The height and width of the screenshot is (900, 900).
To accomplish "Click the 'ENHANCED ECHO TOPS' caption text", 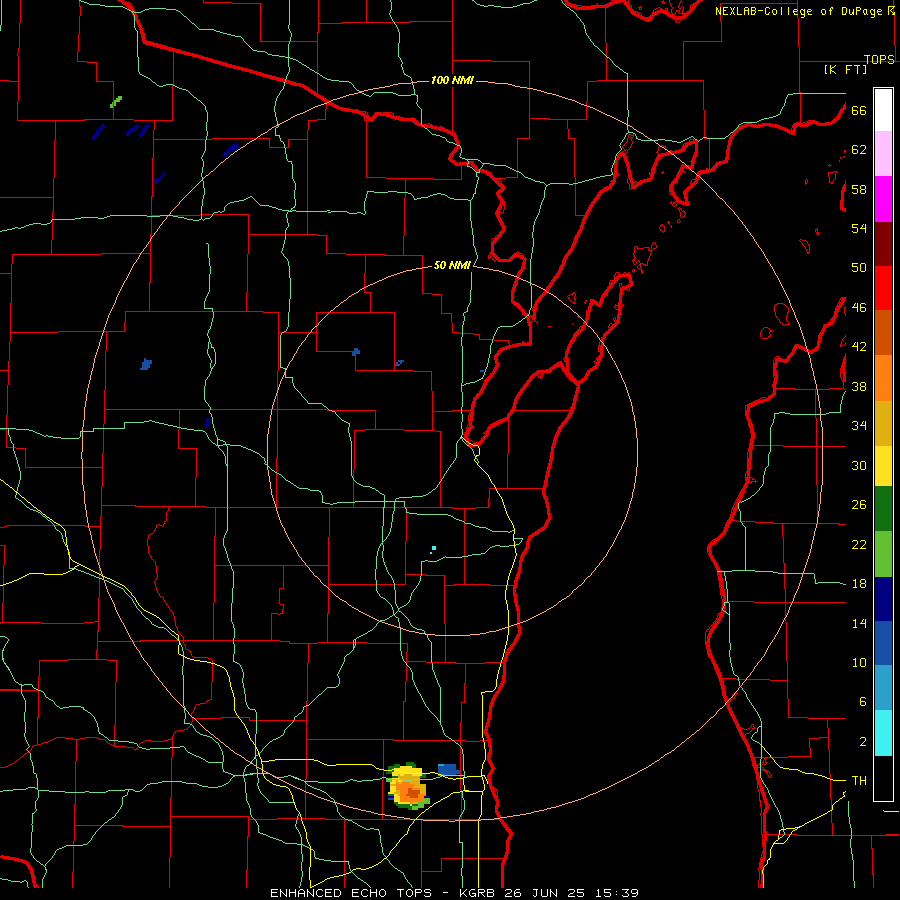I will [x=351, y=893].
